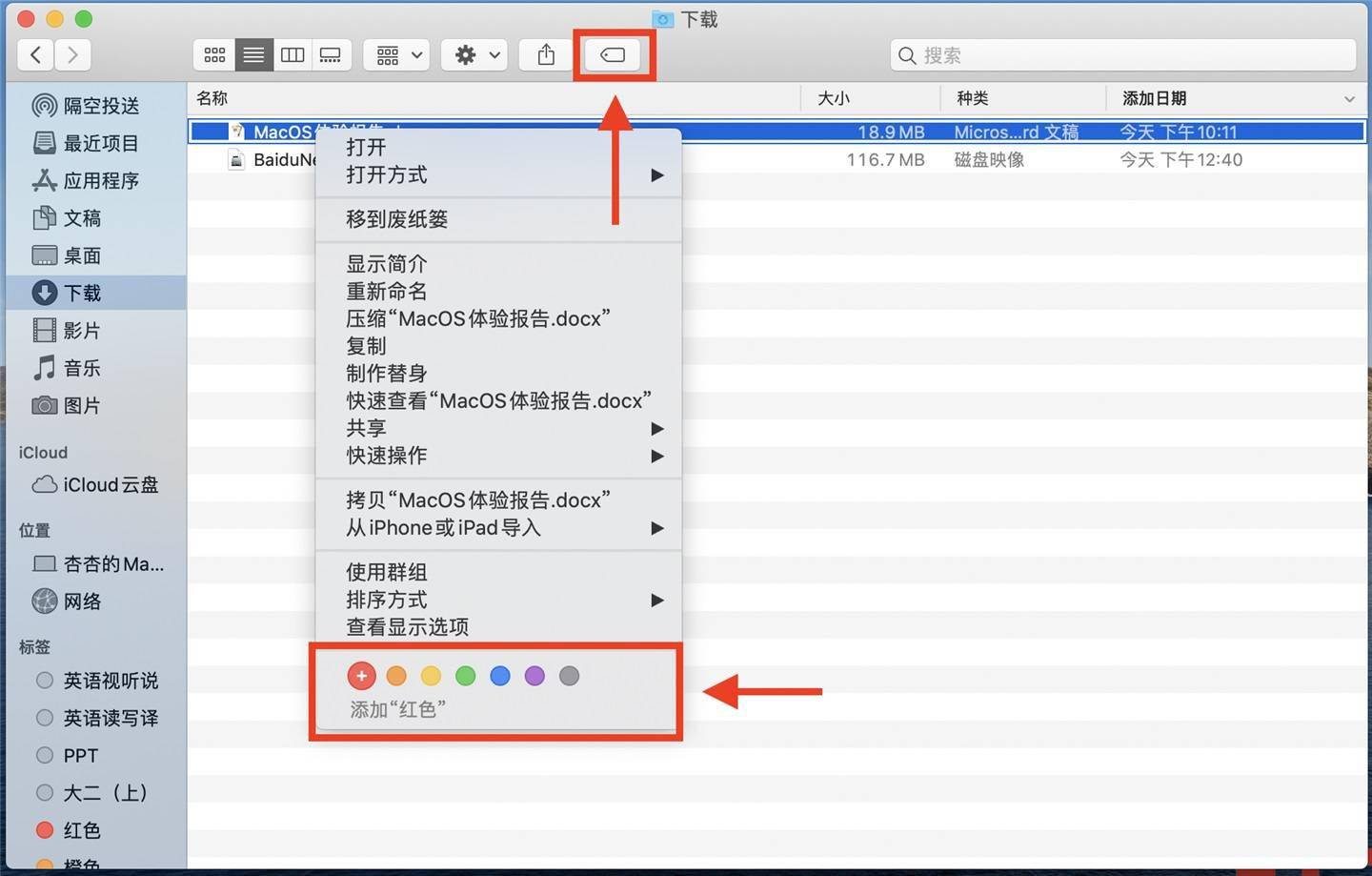The image size is (1372, 876).
Task: Switch to column view mode
Action: [x=293, y=55]
